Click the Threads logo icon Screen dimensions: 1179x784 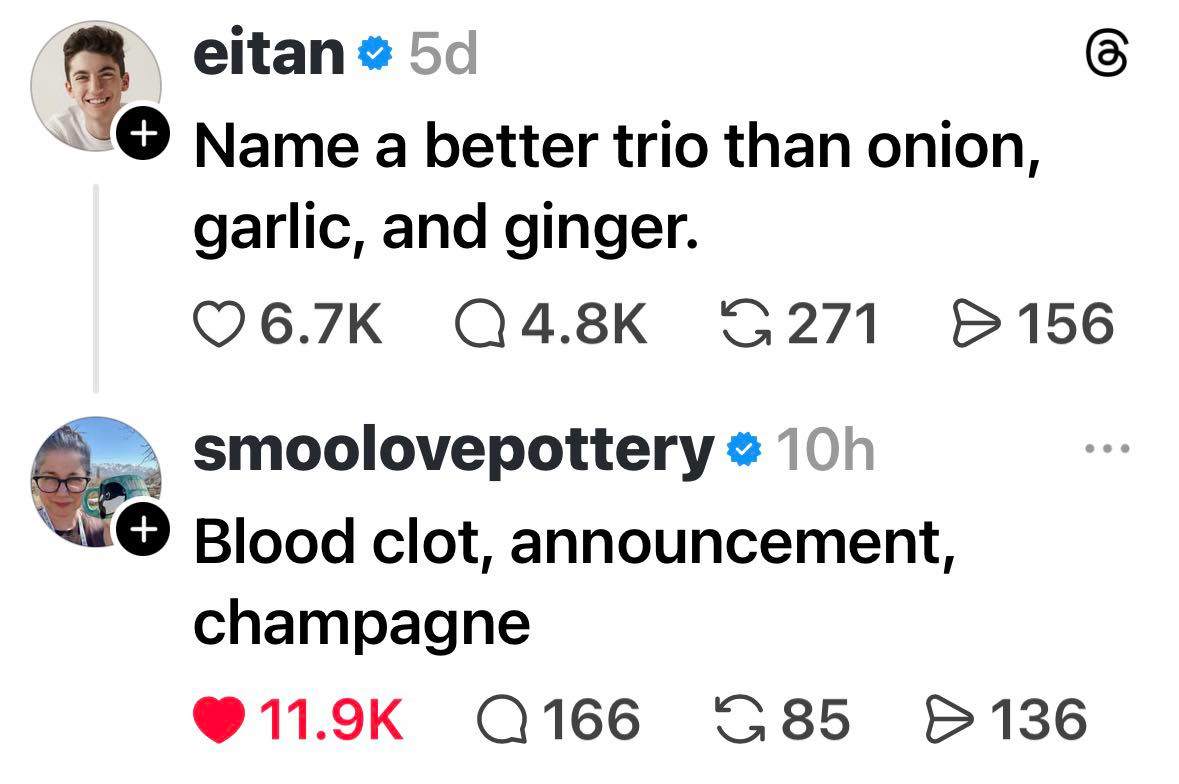pos(1109,57)
